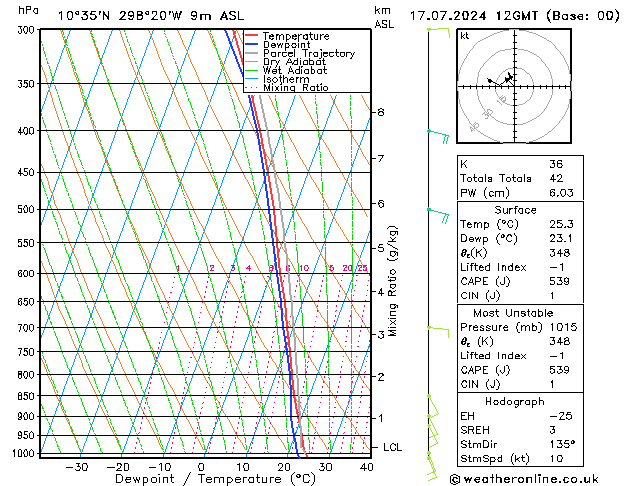
Task: Click the red Temperature line legend swatch
Action: pyautogui.click(x=252, y=36)
